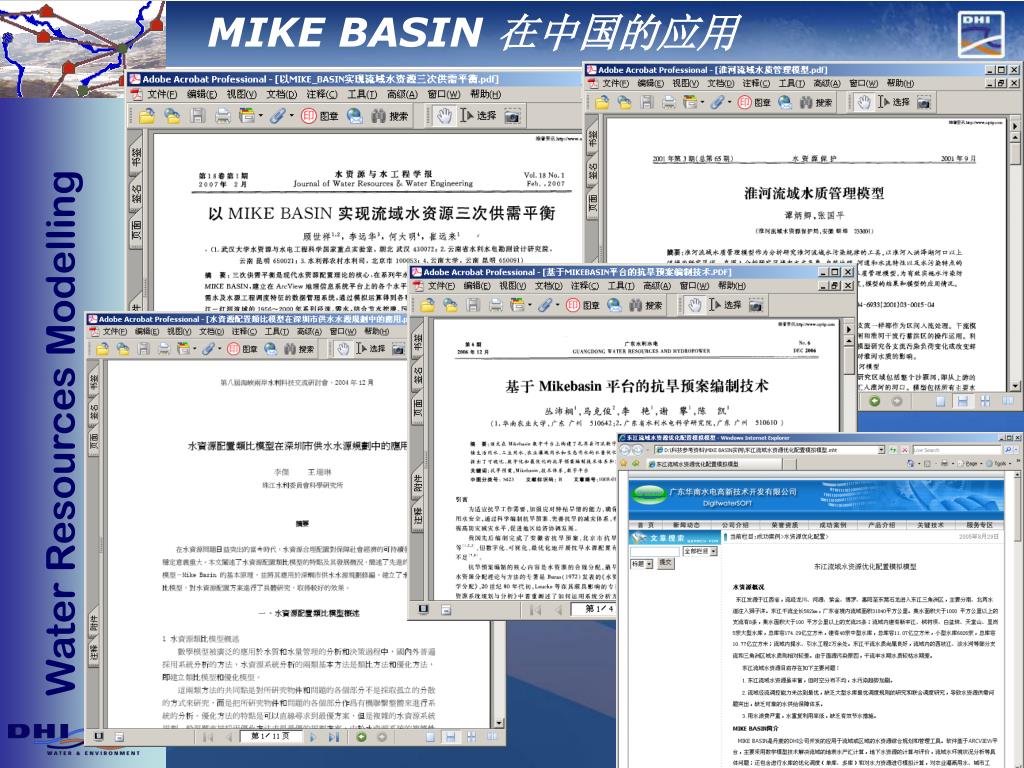Open 视图(V) menu in 深圳市供水水源 window
Image resolution: width=1024 pixels, height=768 pixels.
178,331
